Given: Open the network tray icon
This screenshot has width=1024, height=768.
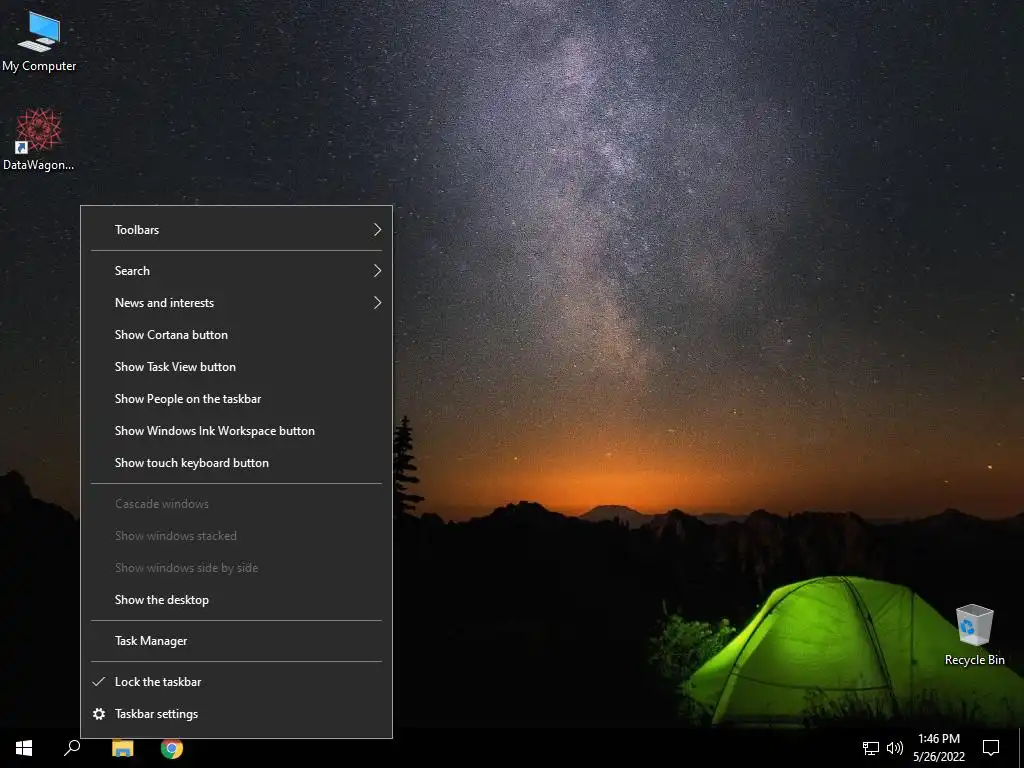Looking at the screenshot, I should pyautogui.click(x=871, y=748).
